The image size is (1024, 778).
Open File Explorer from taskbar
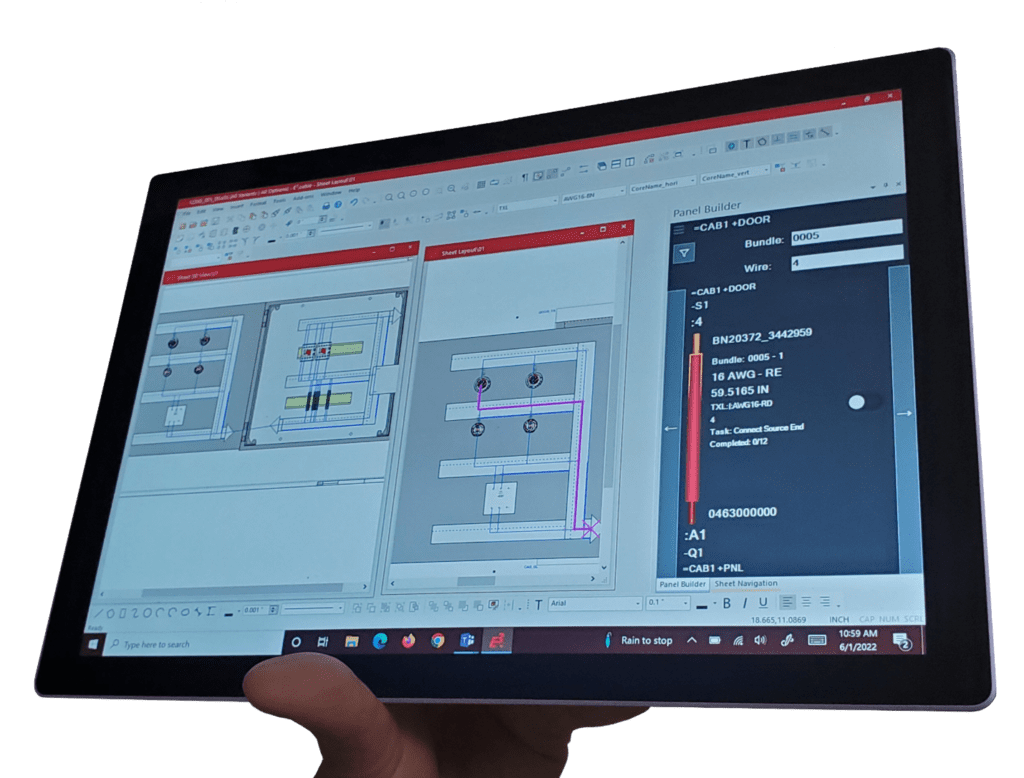(351, 642)
